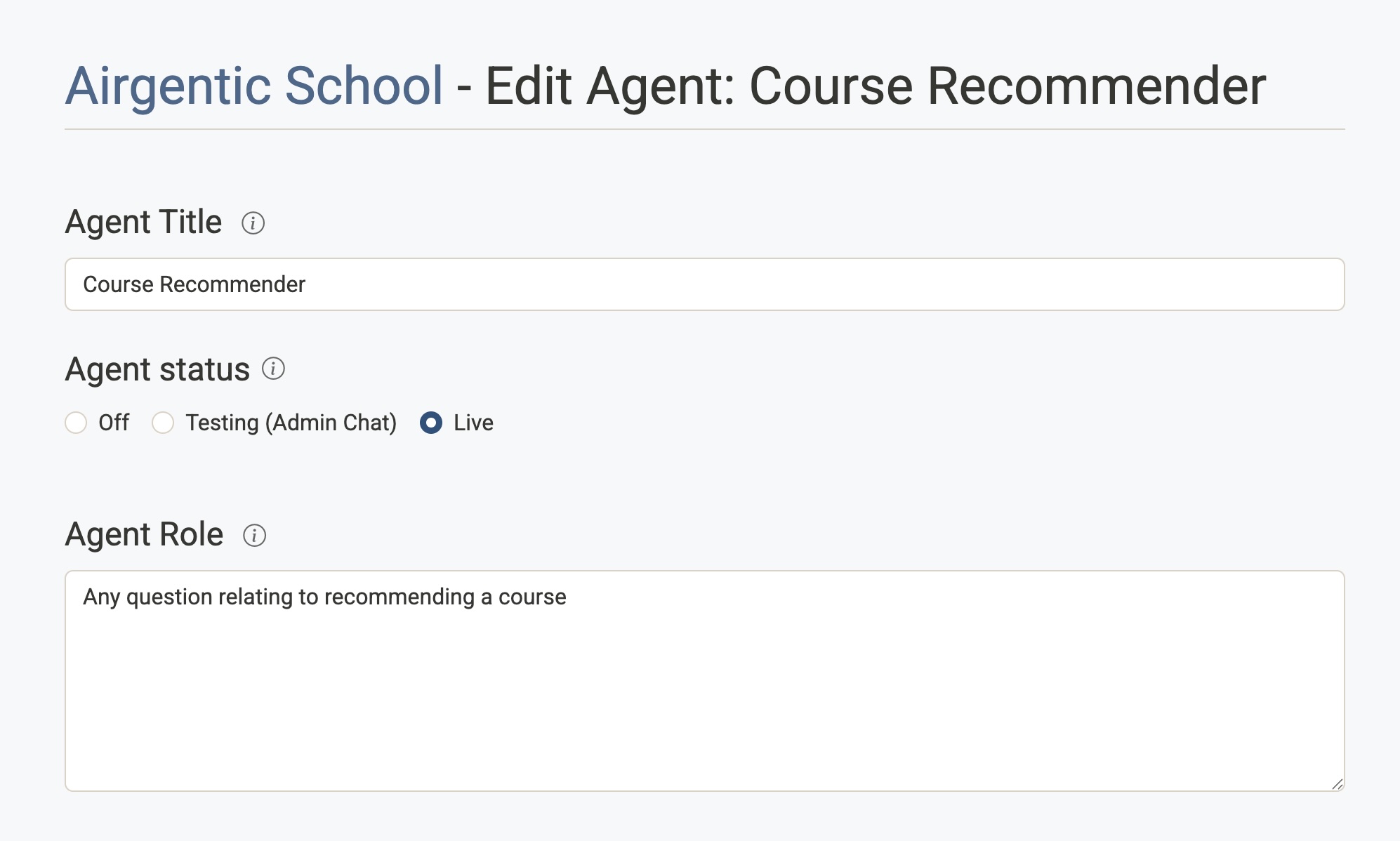Click the Agent Role field label
This screenshot has width=1400, height=841.
[x=144, y=535]
